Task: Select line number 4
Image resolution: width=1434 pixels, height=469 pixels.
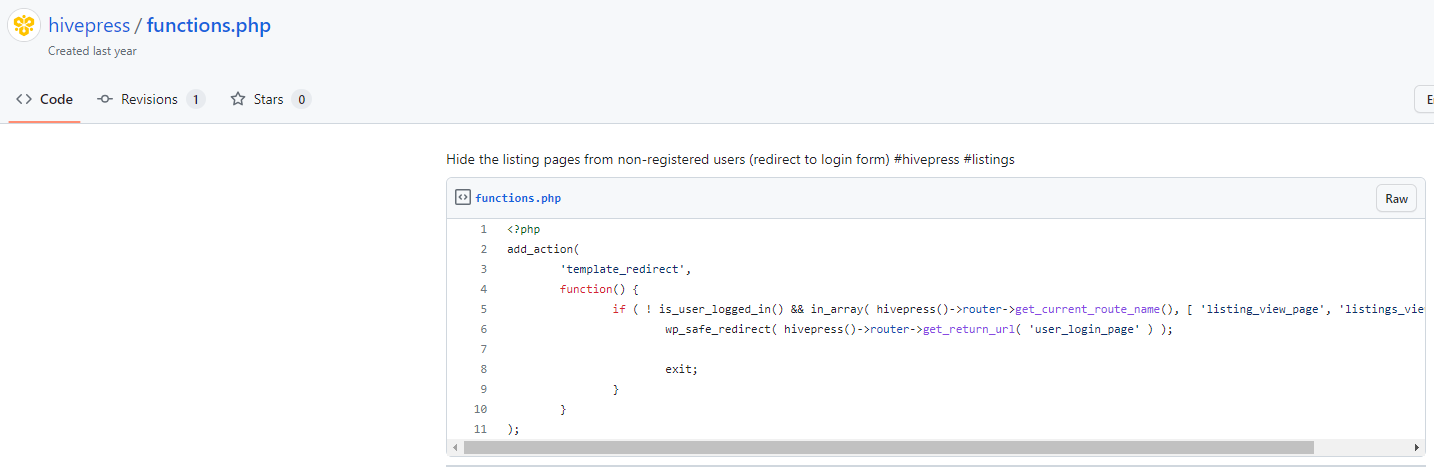Action: [x=483, y=289]
